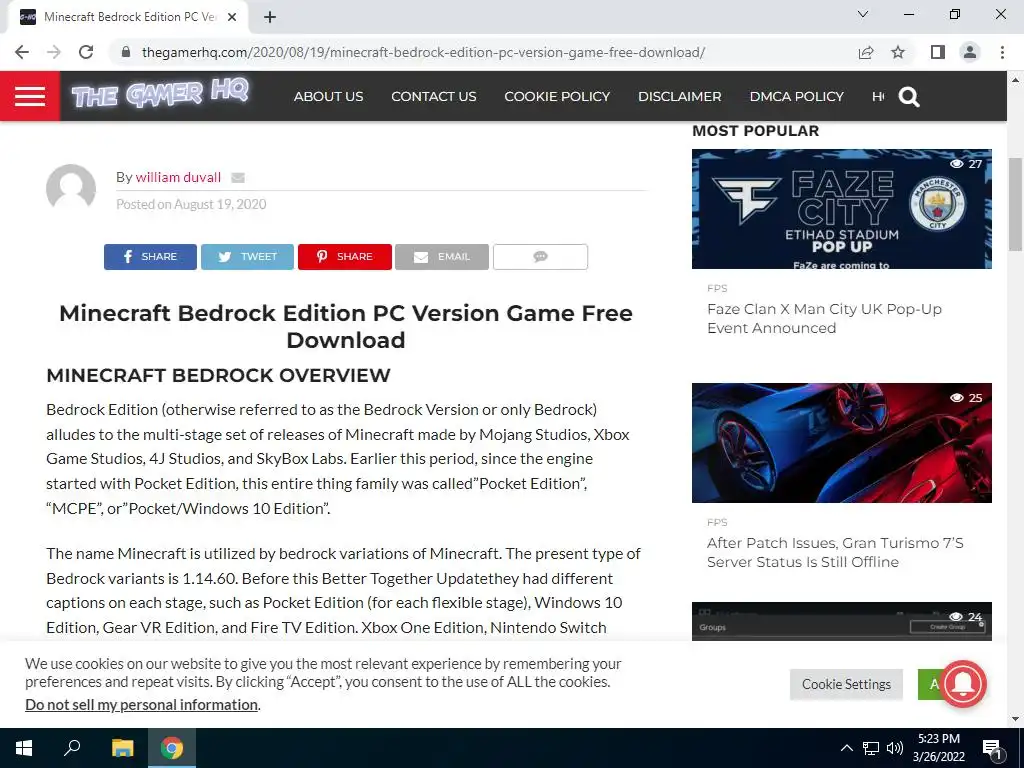Open DMCA Policy menu item

pyautogui.click(x=797, y=97)
